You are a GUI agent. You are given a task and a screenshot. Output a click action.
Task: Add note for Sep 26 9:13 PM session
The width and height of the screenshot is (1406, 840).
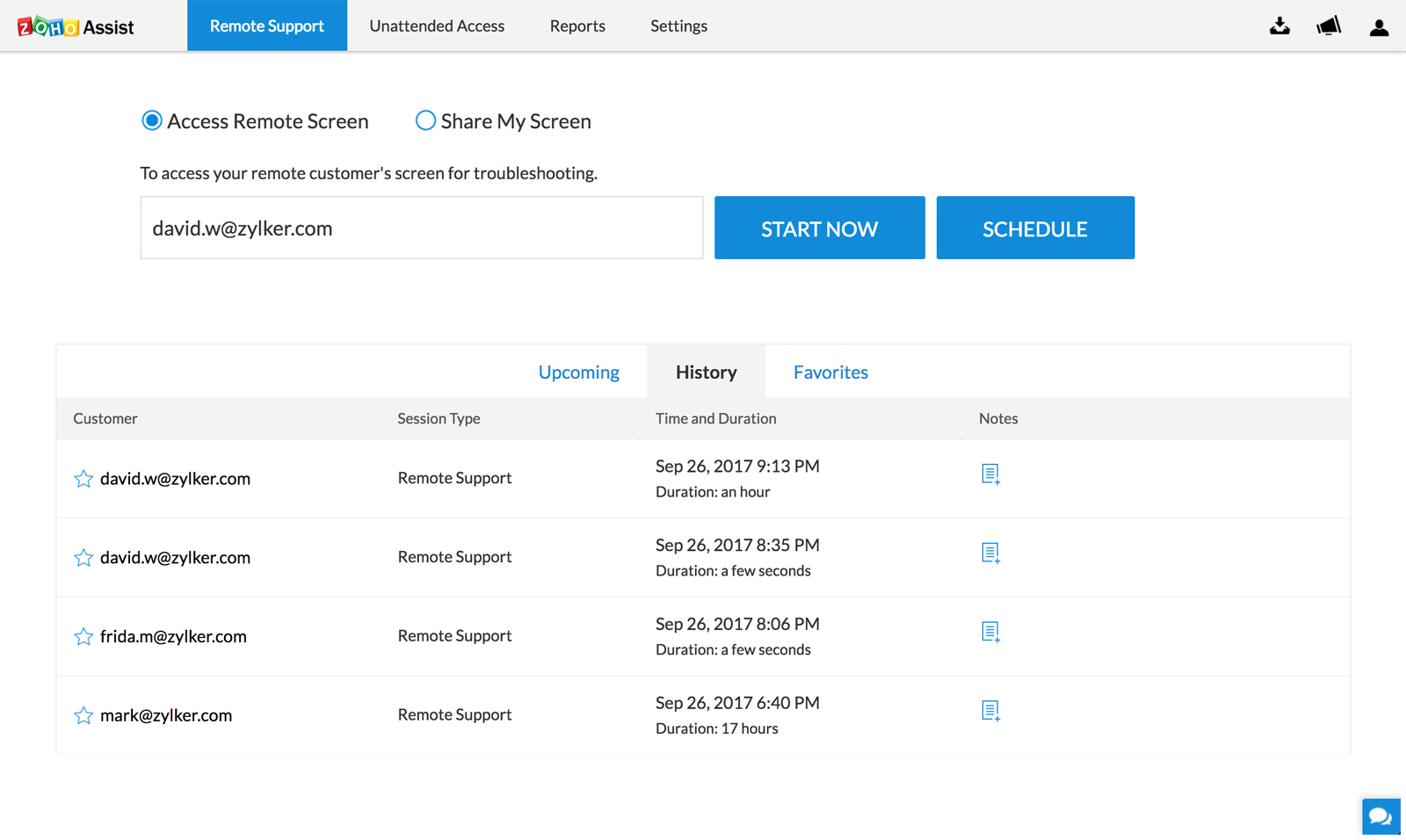(990, 474)
